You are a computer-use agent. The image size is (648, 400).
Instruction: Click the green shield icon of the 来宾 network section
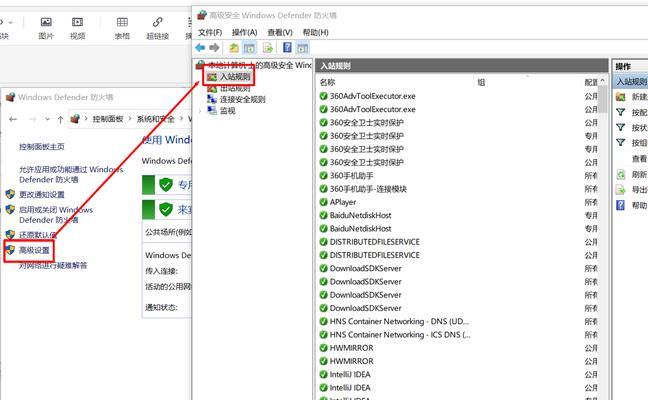(x=166, y=210)
